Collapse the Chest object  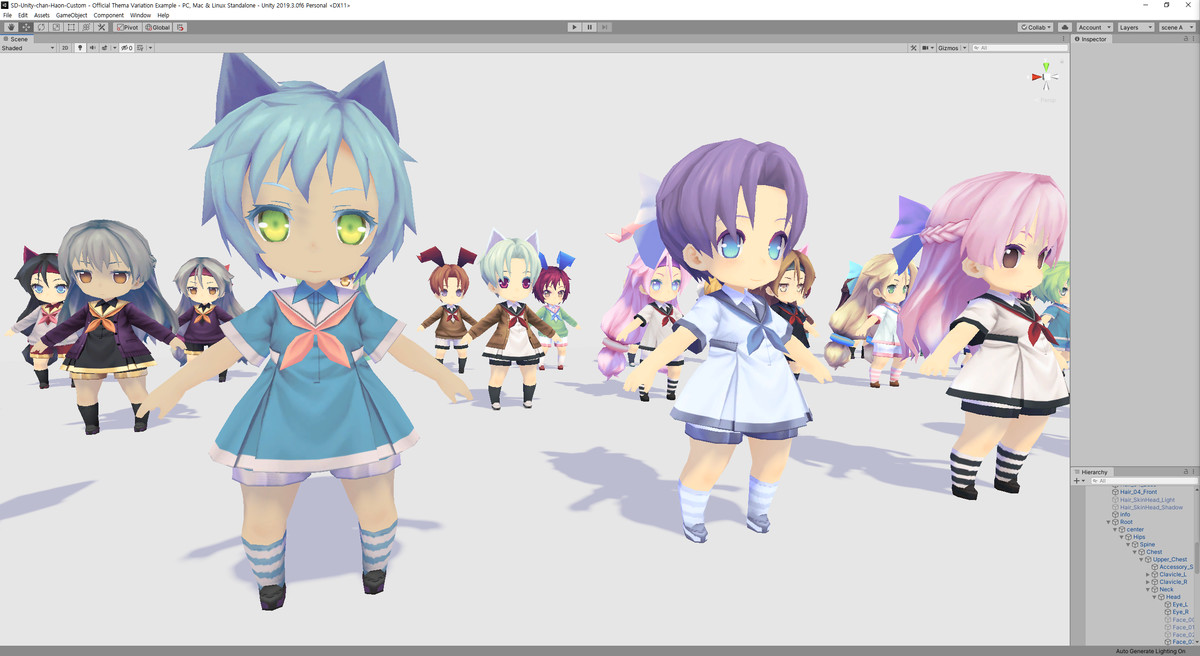[x=1135, y=552]
